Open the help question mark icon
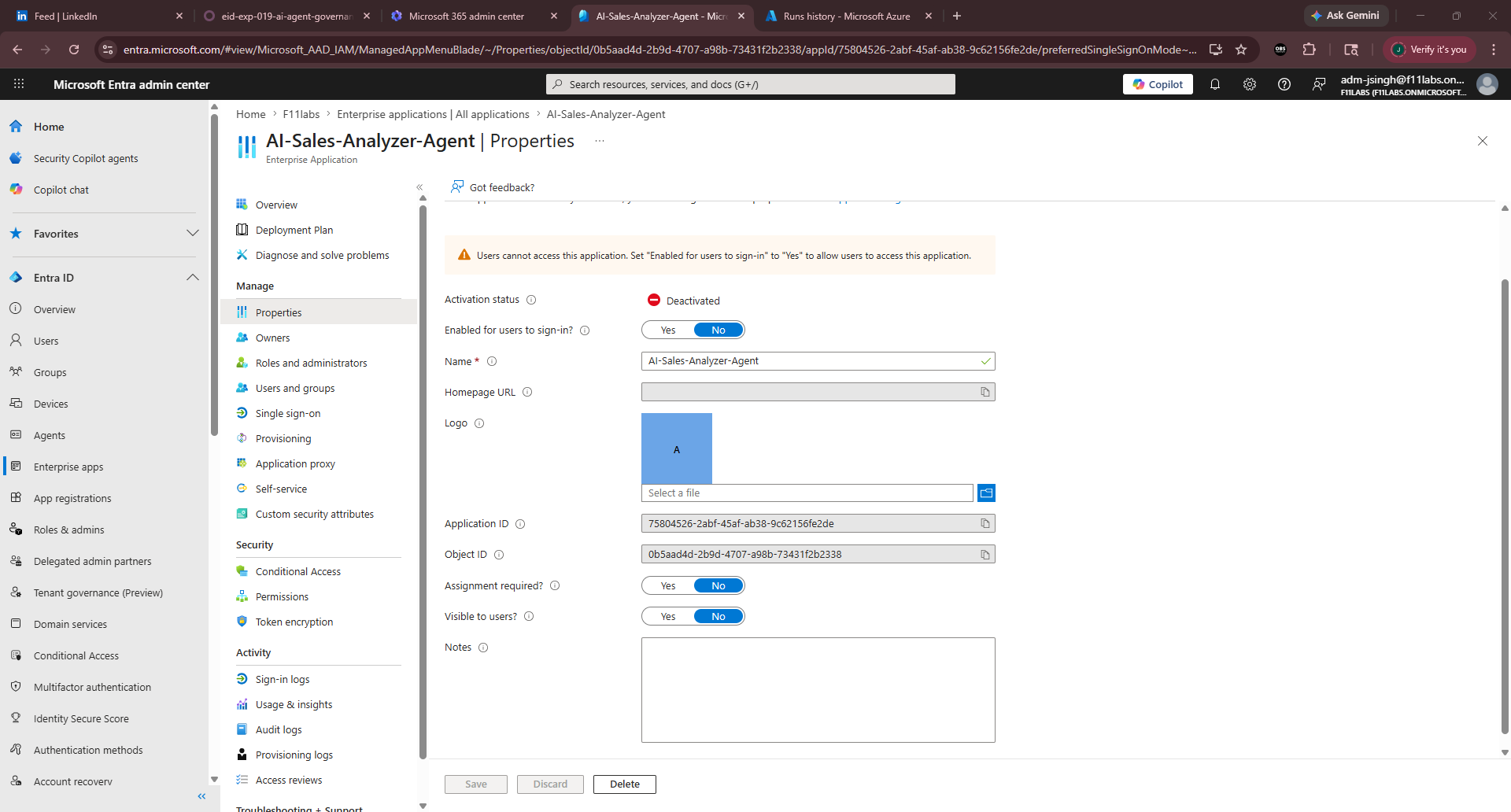The width and height of the screenshot is (1511, 812). pos(1284,84)
